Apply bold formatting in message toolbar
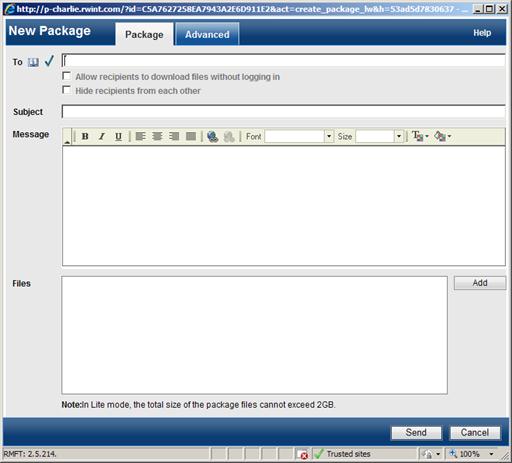This screenshot has height=463, width=512. coord(85,136)
